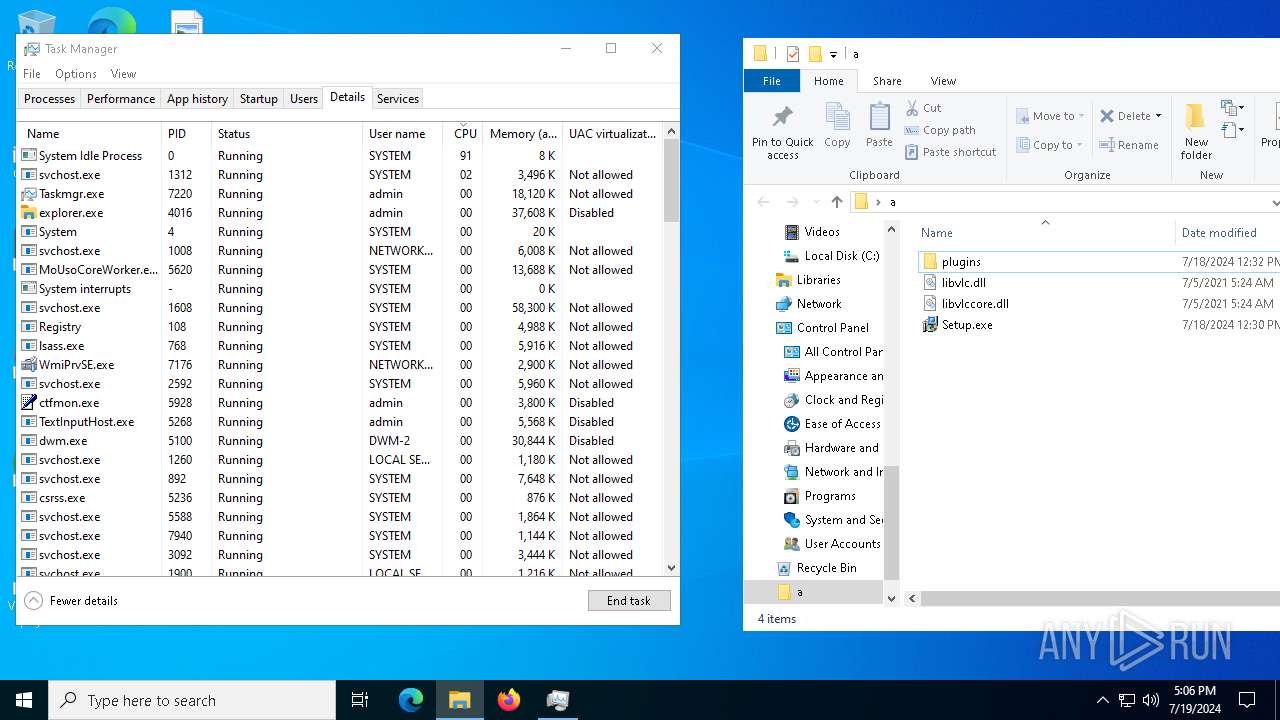Switch to the Processes tab

[x=49, y=99]
